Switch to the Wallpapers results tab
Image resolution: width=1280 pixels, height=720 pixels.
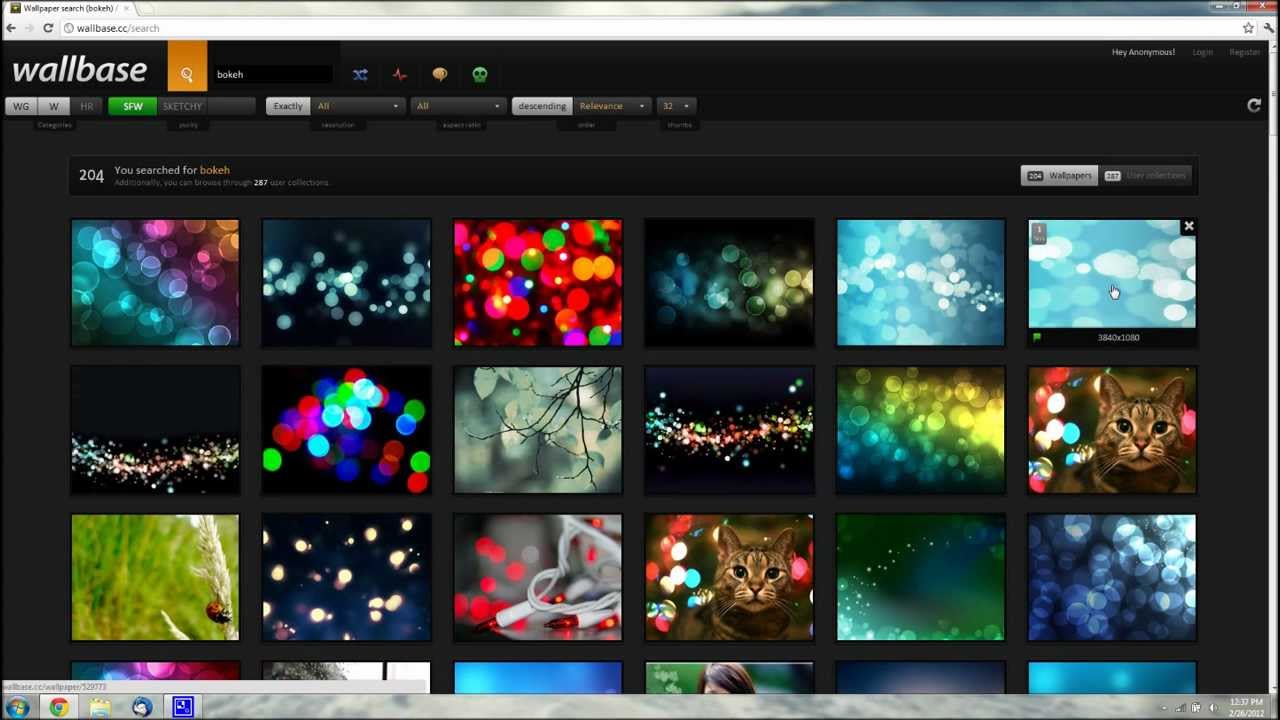pyautogui.click(x=1060, y=176)
